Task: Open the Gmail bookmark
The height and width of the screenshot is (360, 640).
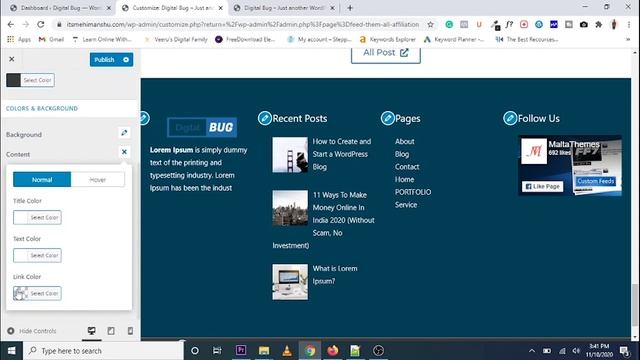Action: point(51,40)
